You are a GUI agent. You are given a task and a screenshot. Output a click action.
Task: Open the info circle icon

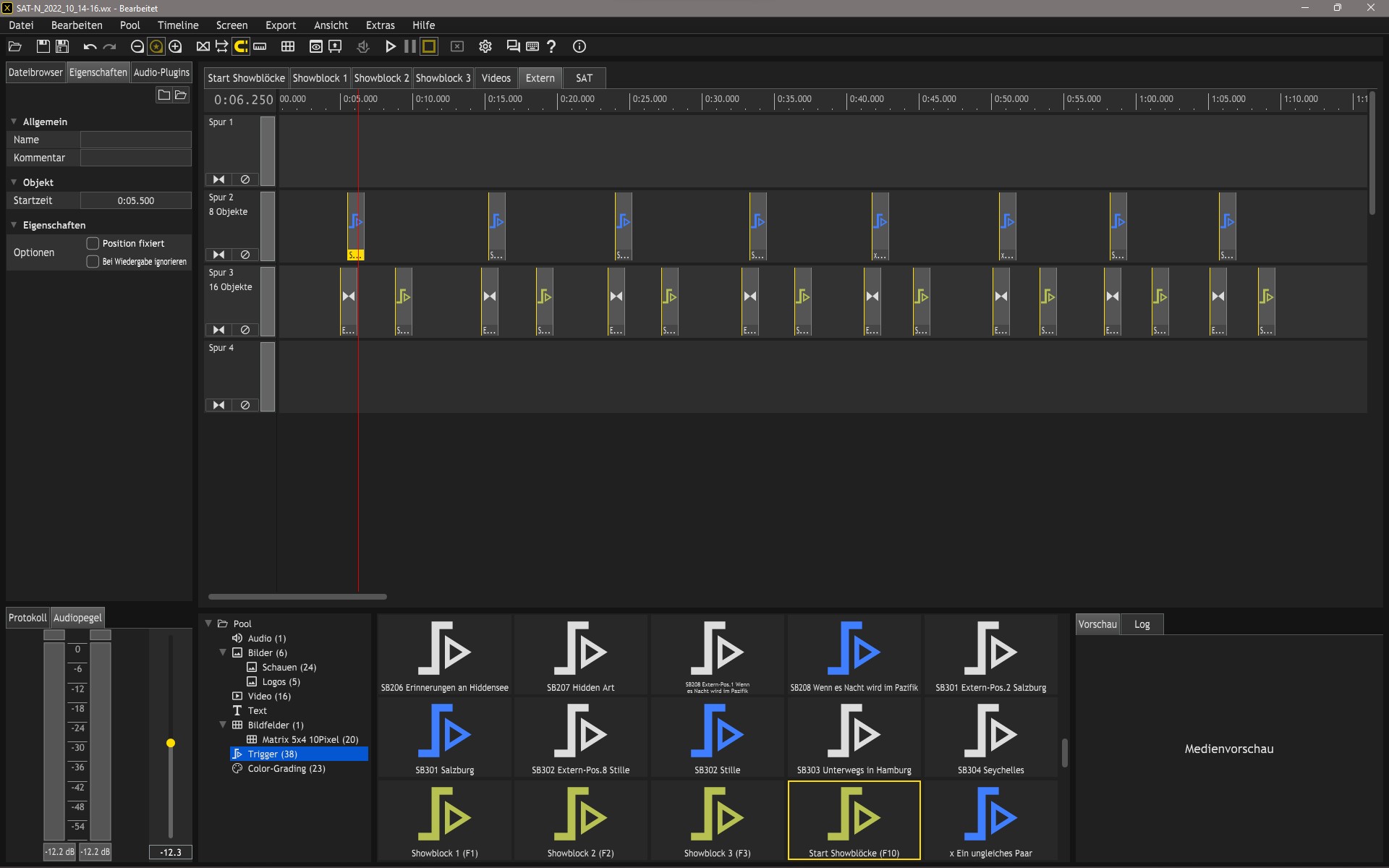click(x=579, y=46)
